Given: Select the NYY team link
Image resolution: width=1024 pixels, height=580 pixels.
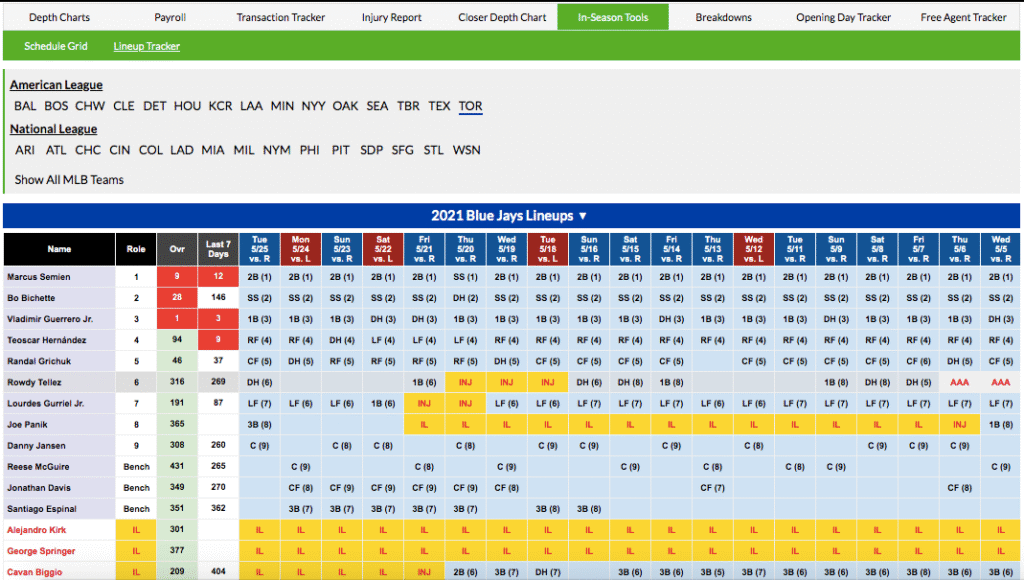Looking at the screenshot, I should pyautogui.click(x=313, y=106).
